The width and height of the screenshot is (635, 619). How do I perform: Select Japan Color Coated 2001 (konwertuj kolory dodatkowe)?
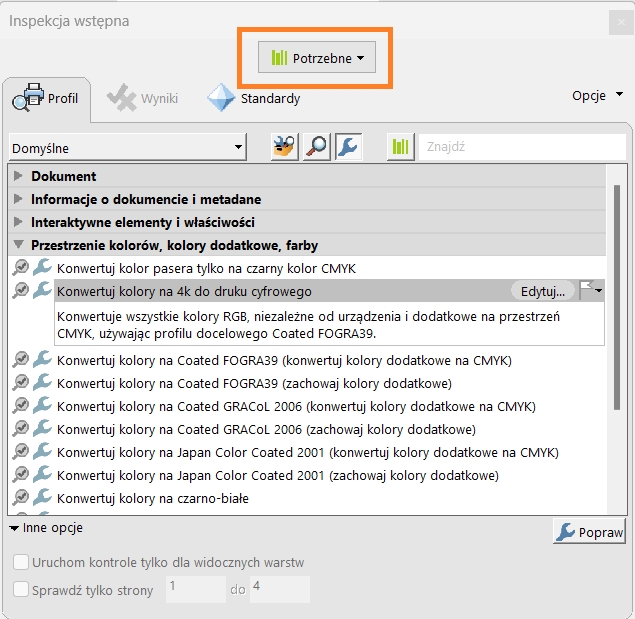[308, 453]
